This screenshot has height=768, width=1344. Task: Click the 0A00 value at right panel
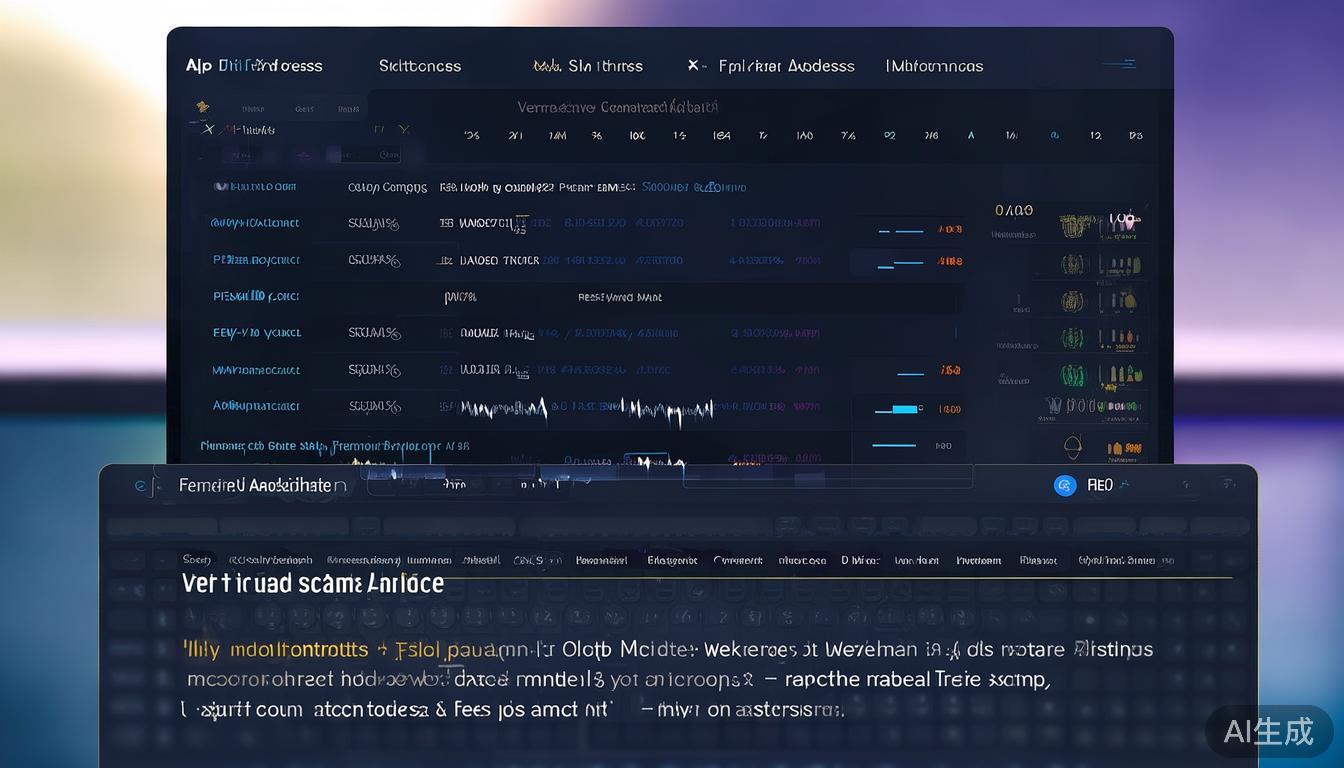click(1014, 211)
